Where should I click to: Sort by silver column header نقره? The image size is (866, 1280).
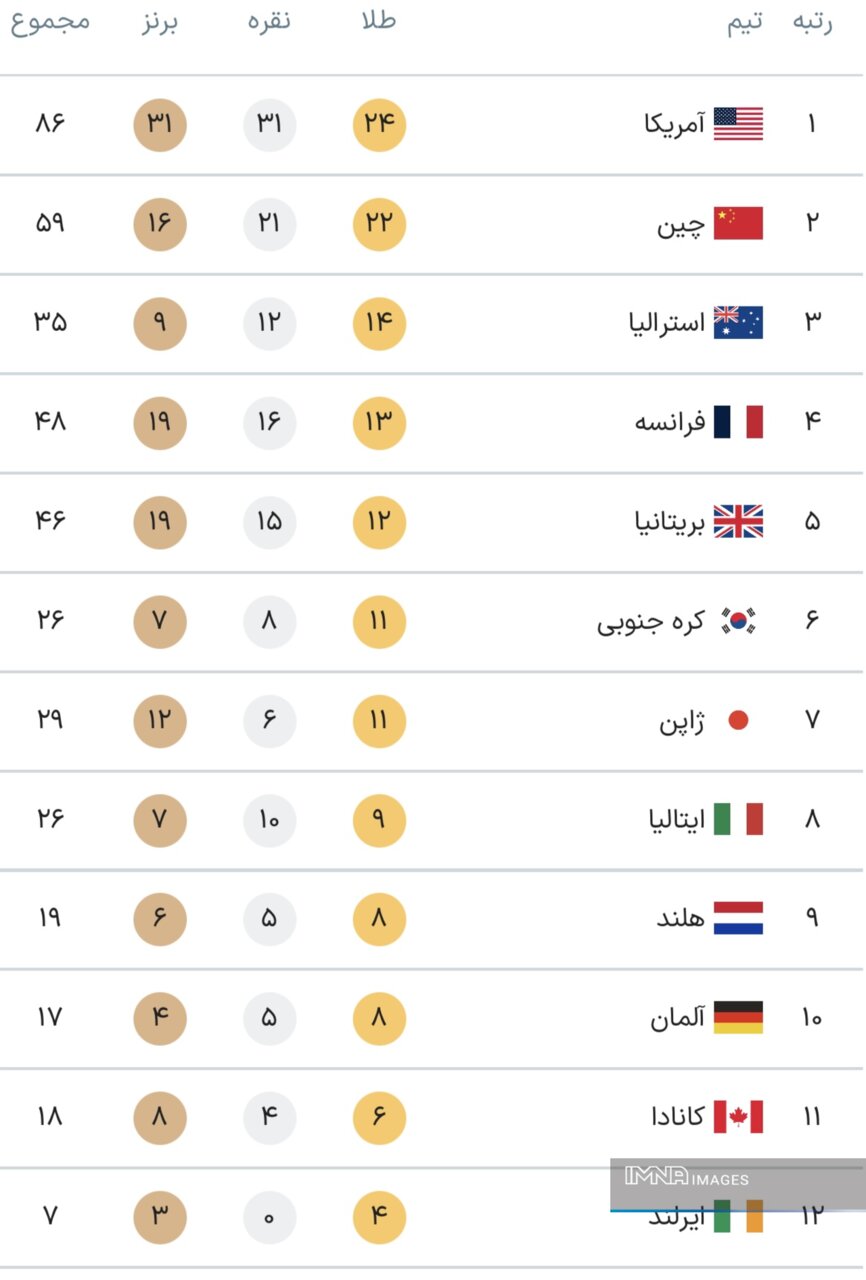269,21
